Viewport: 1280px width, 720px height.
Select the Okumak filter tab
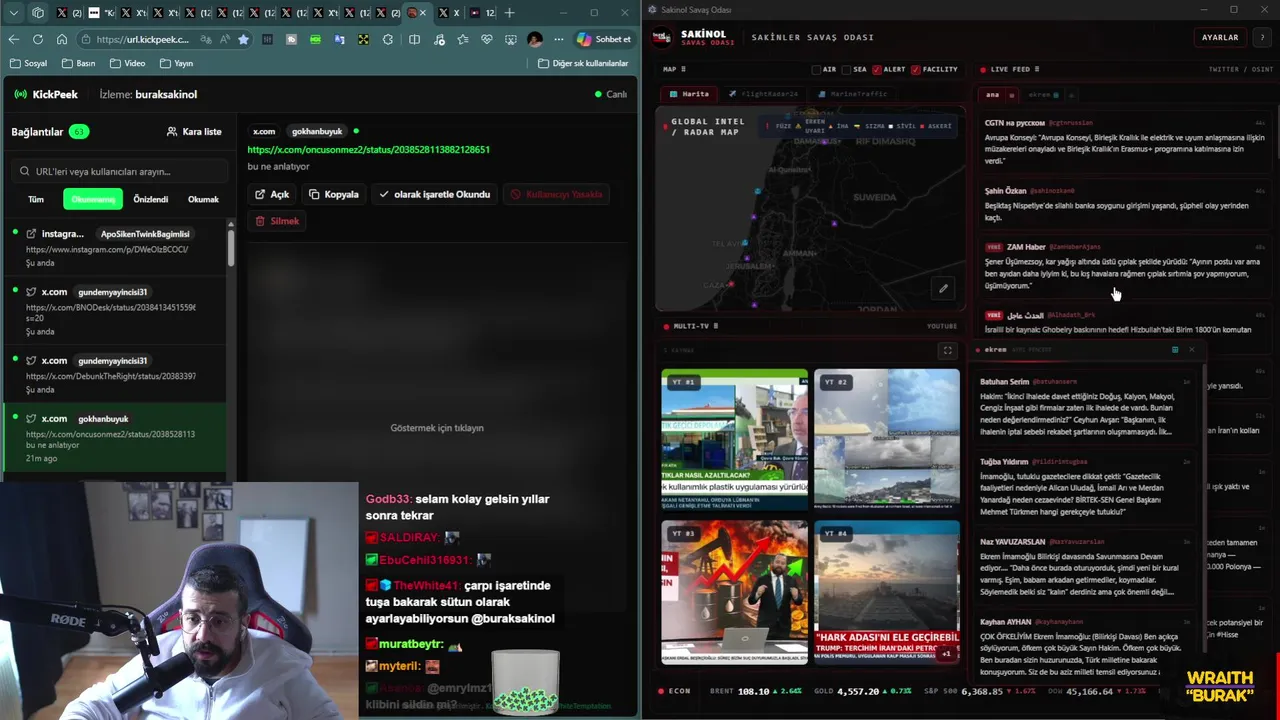[x=203, y=199]
